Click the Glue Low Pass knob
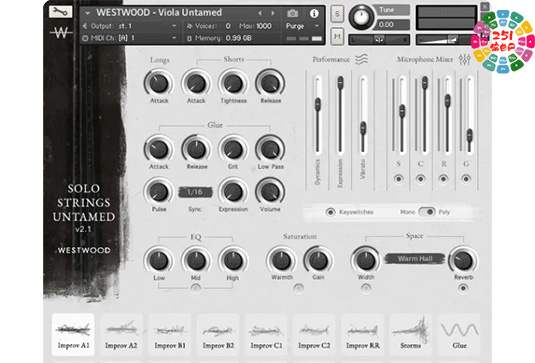Image resolution: width=535 pixels, height=363 pixels. click(x=270, y=149)
